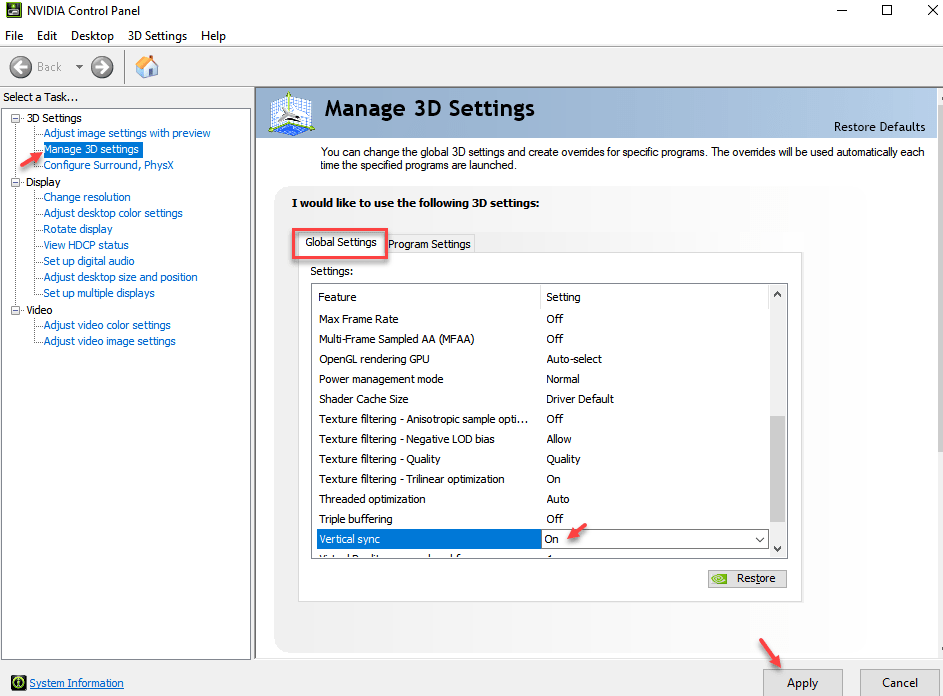Screen dimensions: 943x696
Task: Open the Vertical sync setting dropdown
Action: [x=758, y=539]
